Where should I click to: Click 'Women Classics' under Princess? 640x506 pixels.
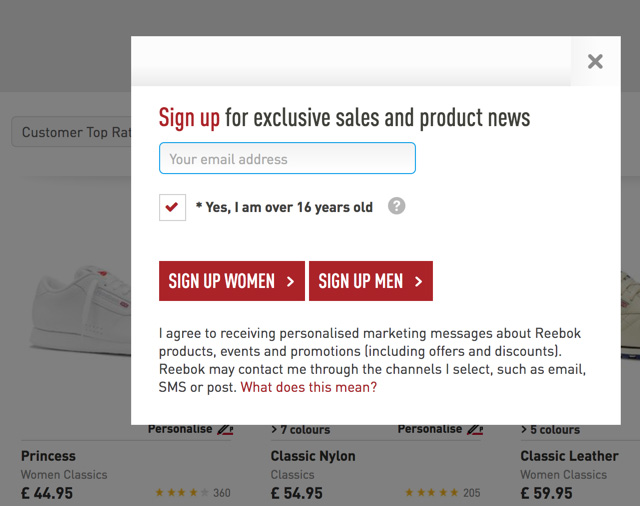(x=64, y=475)
